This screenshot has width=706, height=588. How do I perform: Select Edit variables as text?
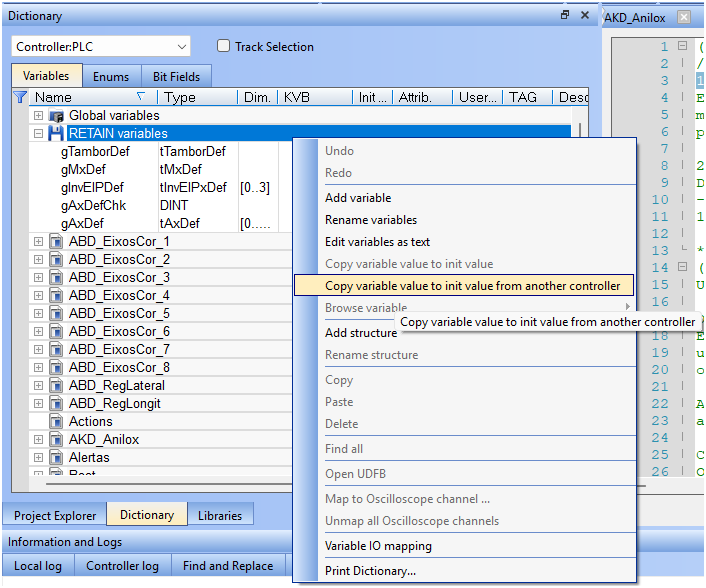coord(464,242)
